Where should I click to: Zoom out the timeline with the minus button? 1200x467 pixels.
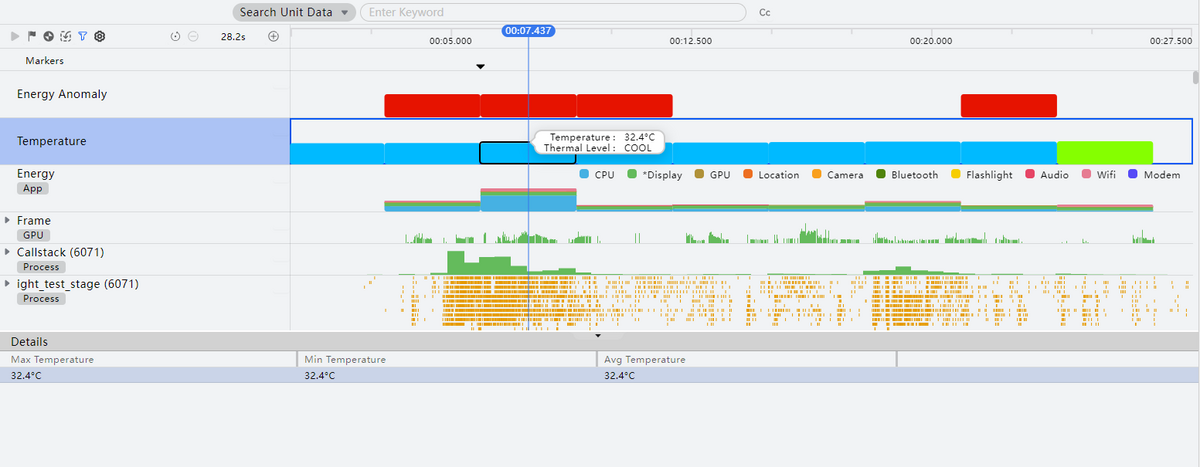[x=193, y=37]
